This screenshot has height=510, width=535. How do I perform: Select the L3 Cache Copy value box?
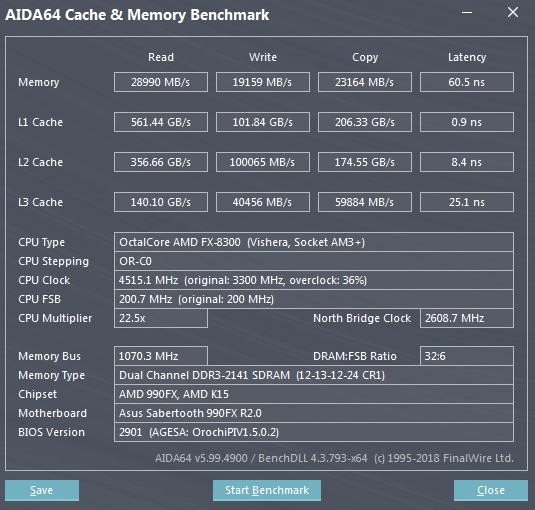coord(365,202)
